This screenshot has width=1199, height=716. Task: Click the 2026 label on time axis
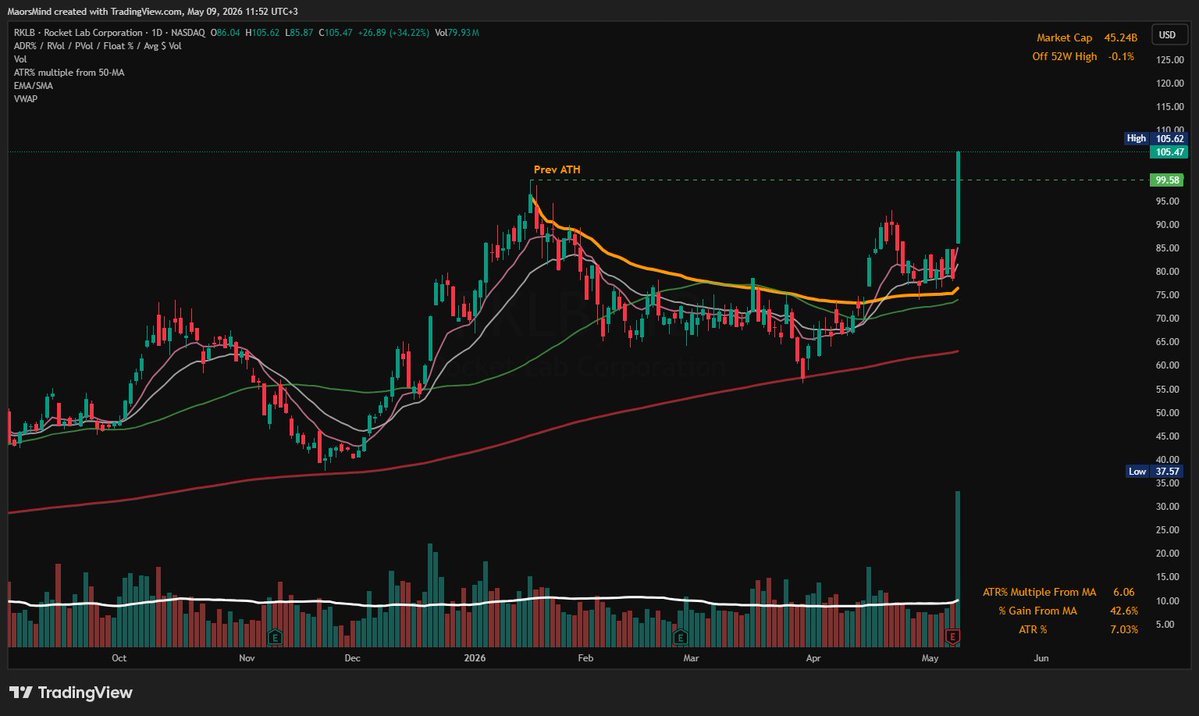(x=475, y=658)
